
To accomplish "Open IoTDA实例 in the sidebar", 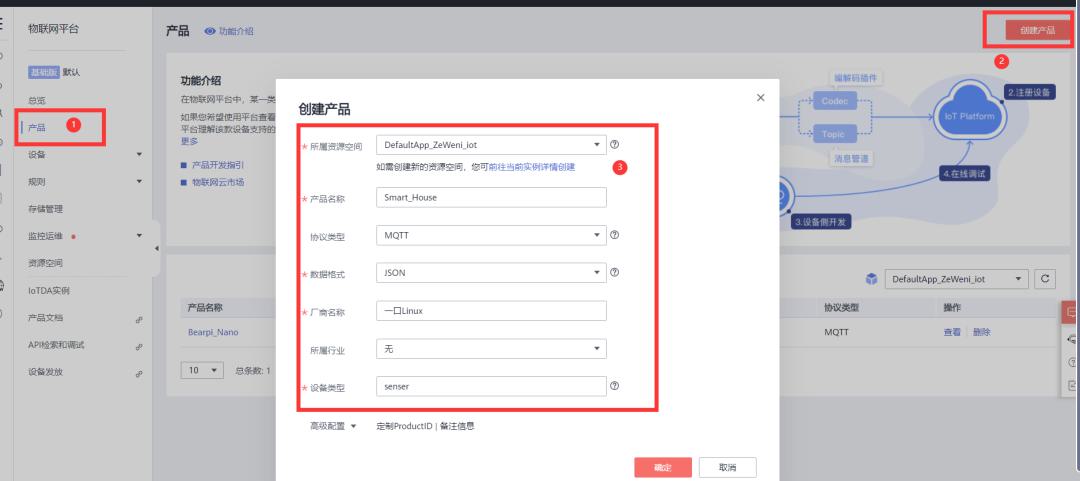I will (49, 291).
